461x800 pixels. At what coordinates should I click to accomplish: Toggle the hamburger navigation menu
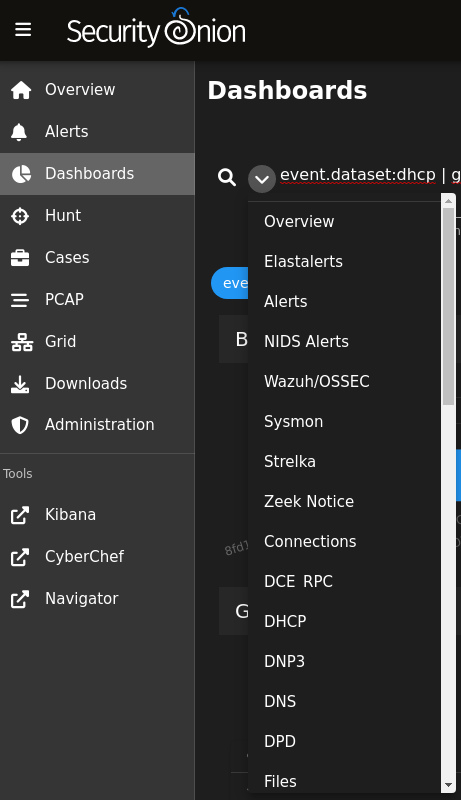23,30
